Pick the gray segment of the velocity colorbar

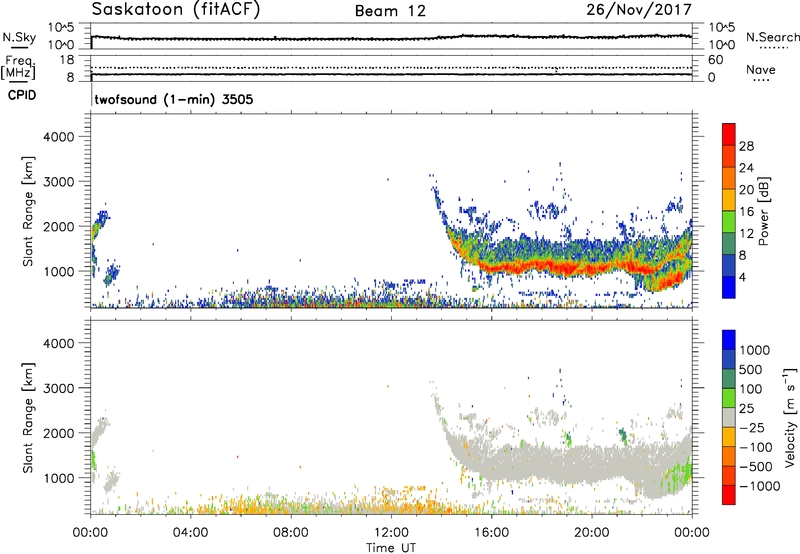click(x=729, y=418)
